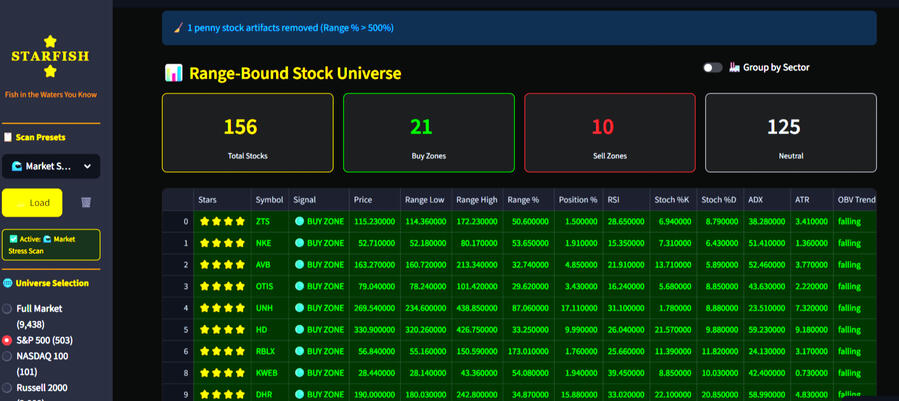Enable the Group by Sector toggle
The width and height of the screenshot is (899, 401).
tap(712, 68)
